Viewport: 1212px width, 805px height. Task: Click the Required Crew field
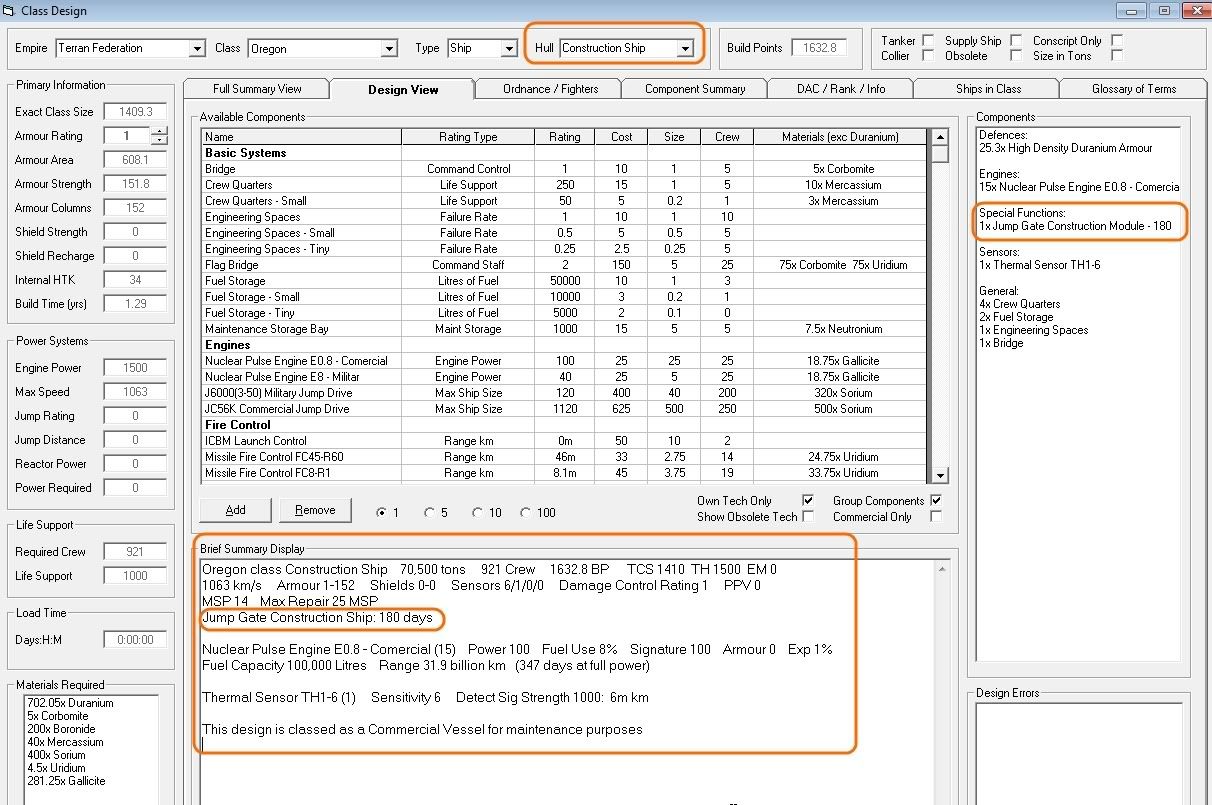[x=135, y=552]
